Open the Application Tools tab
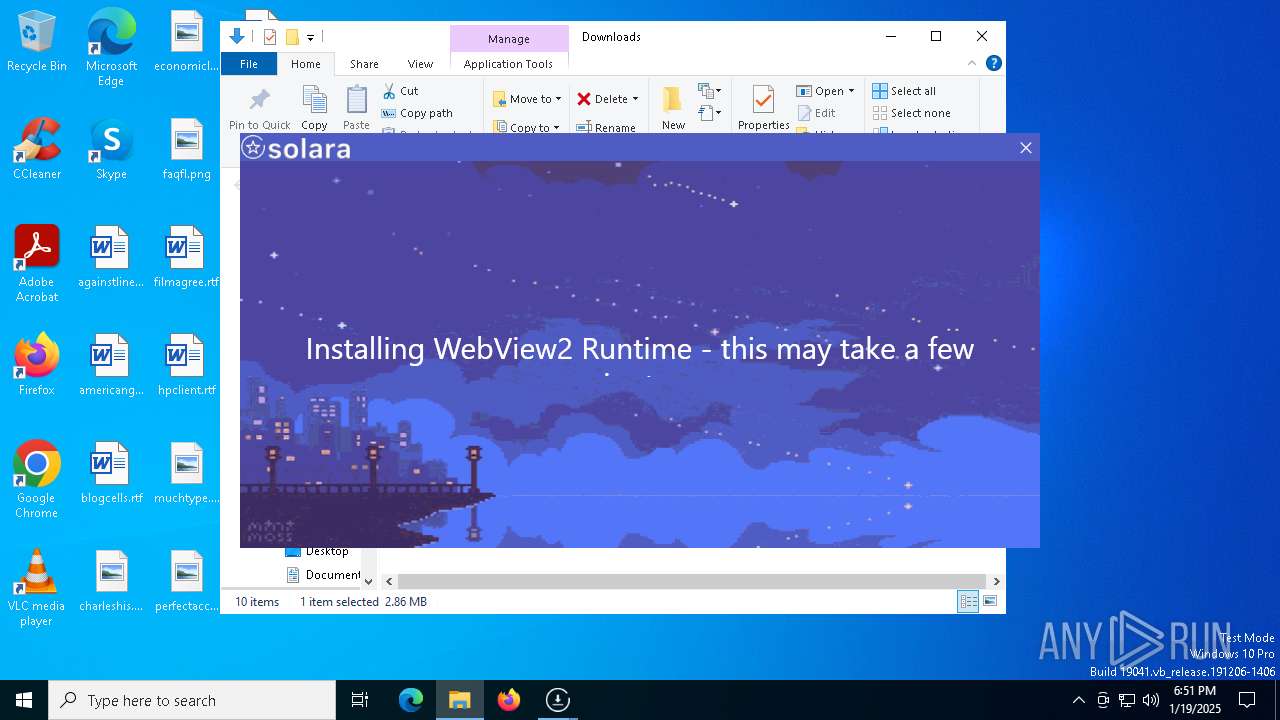 pos(508,64)
